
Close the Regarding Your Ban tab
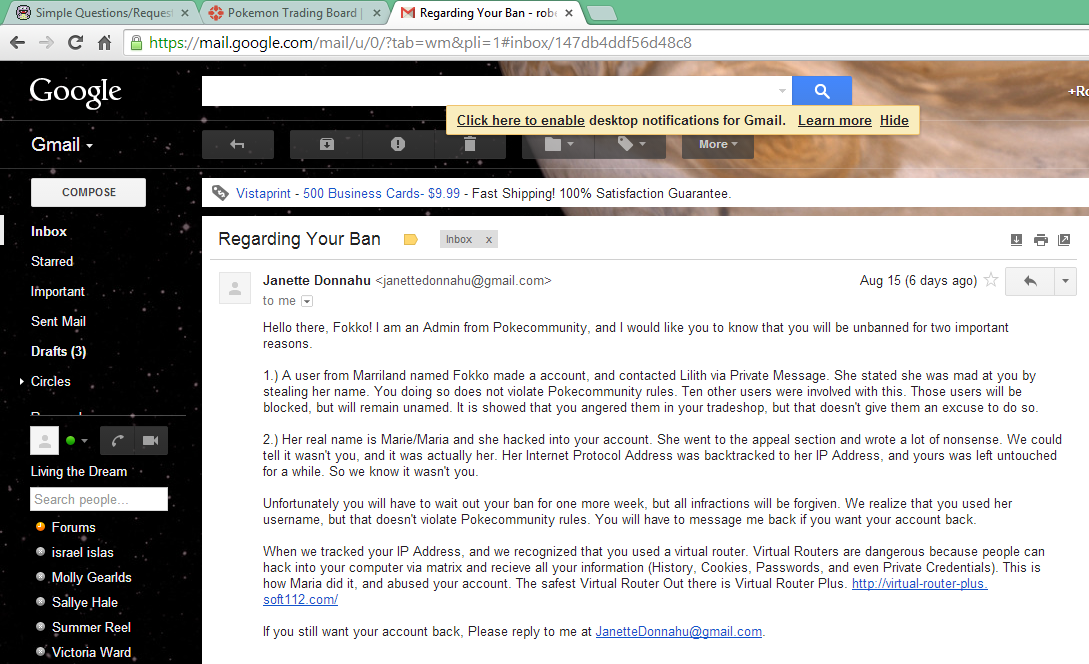click(x=569, y=13)
